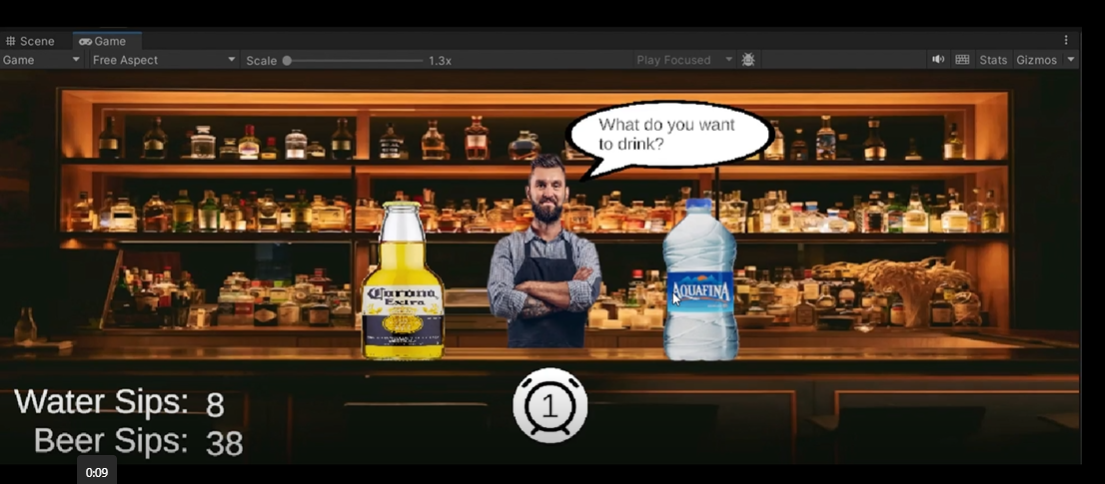Viewport: 1105px width, 484px height.
Task: Click the water sips count 8
Action: pyautogui.click(x=215, y=405)
